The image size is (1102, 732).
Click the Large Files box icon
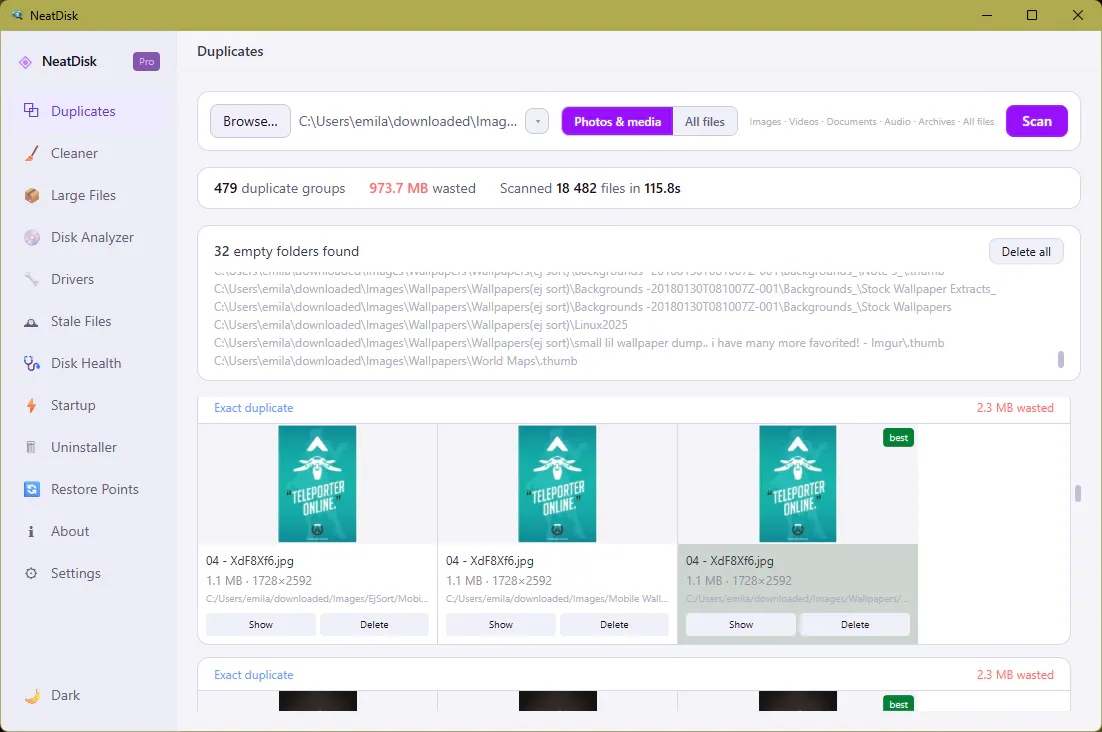coord(32,195)
